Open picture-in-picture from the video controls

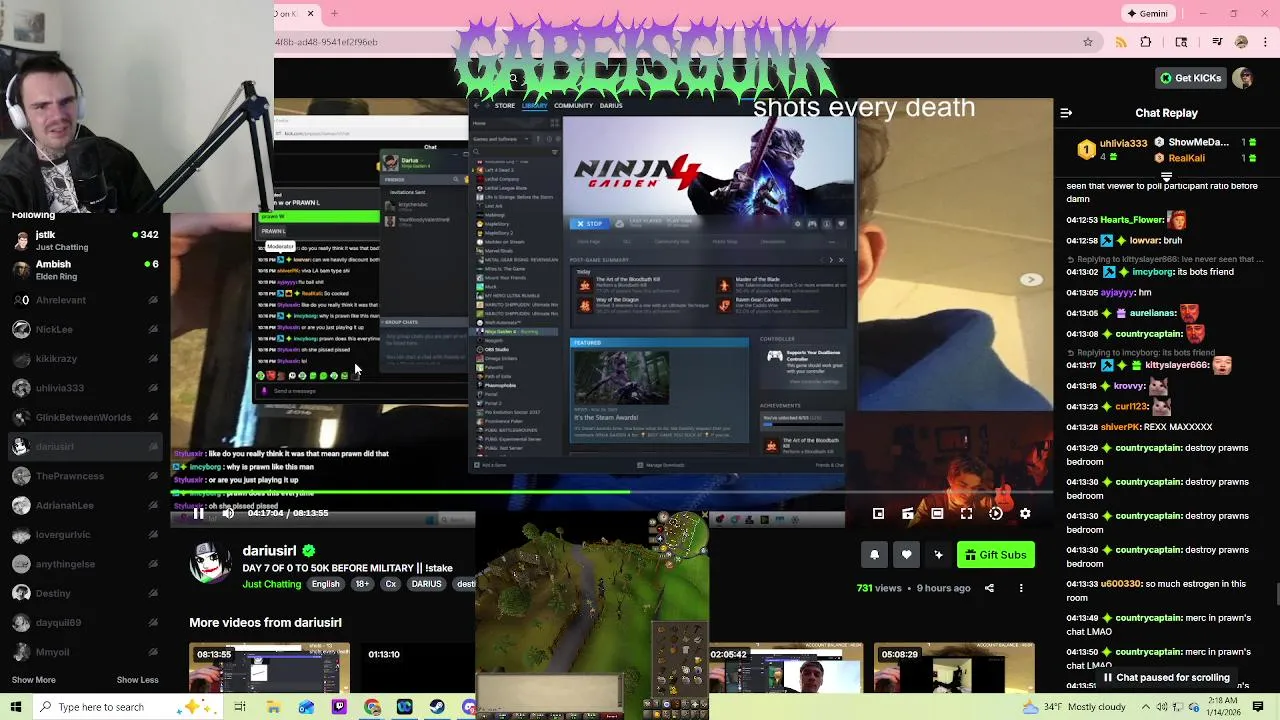point(878,513)
